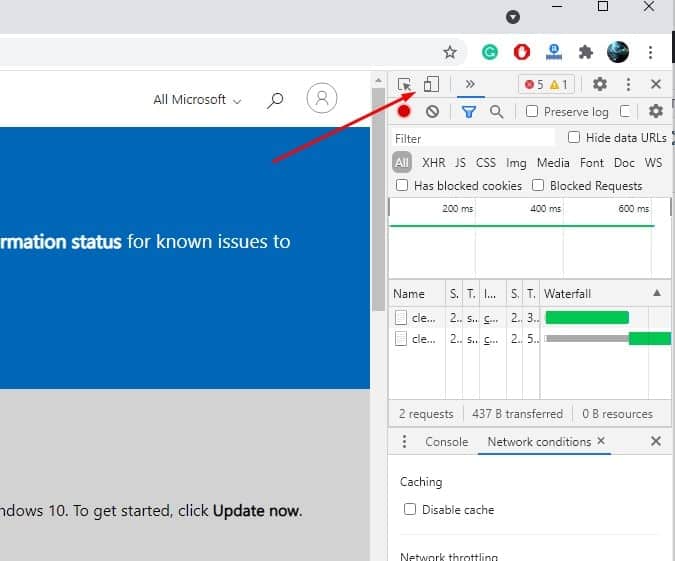Viewport: 675px width, 561px height.
Task: Open DevTools settings gear
Action: 600,84
